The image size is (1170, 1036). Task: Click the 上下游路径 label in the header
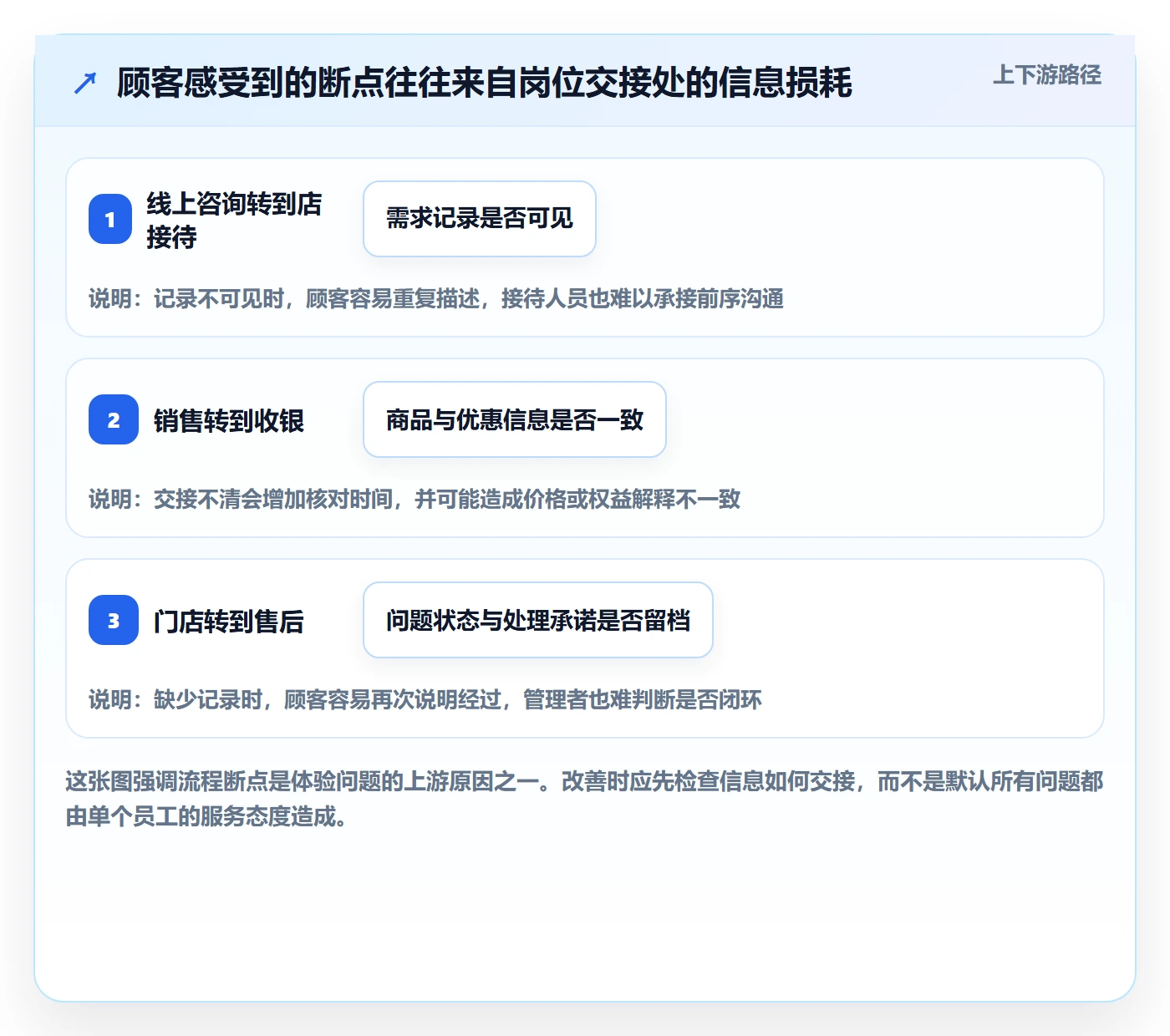tap(1046, 75)
